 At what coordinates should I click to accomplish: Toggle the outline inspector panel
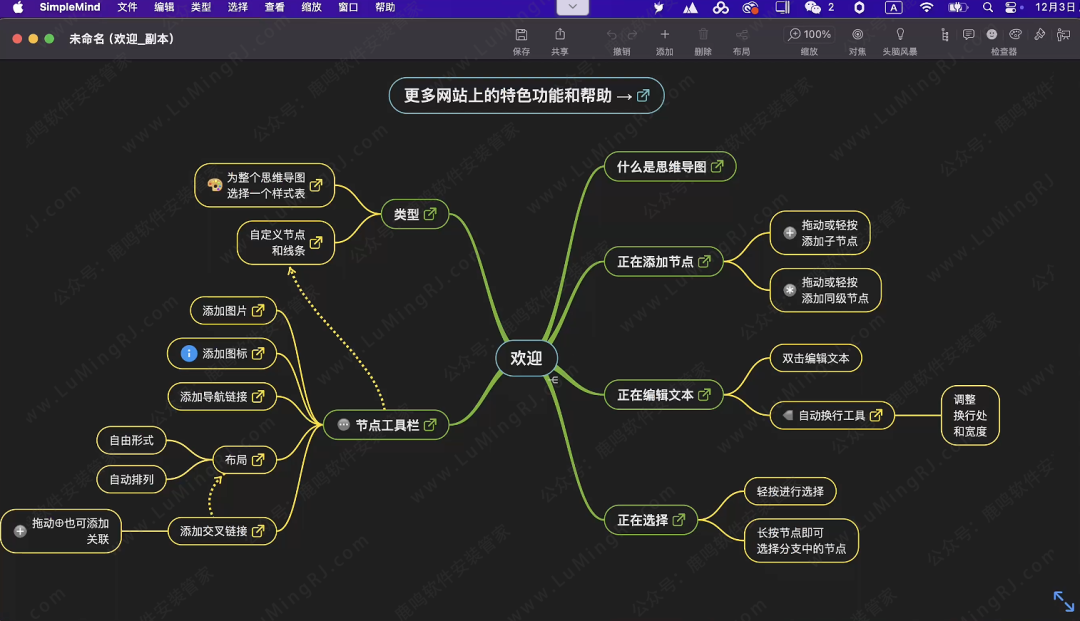(x=943, y=33)
